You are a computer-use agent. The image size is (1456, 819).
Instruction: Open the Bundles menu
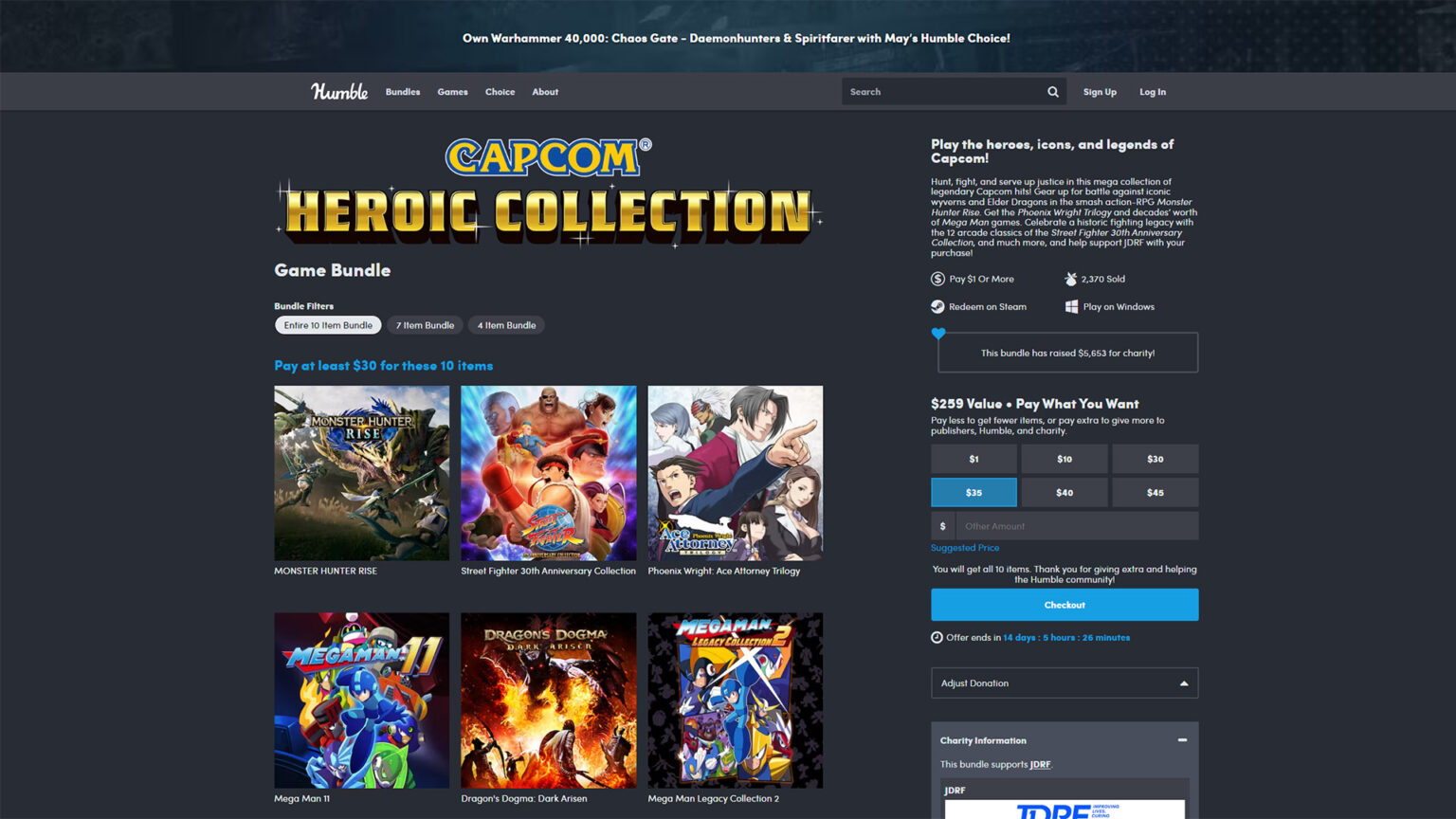(402, 91)
